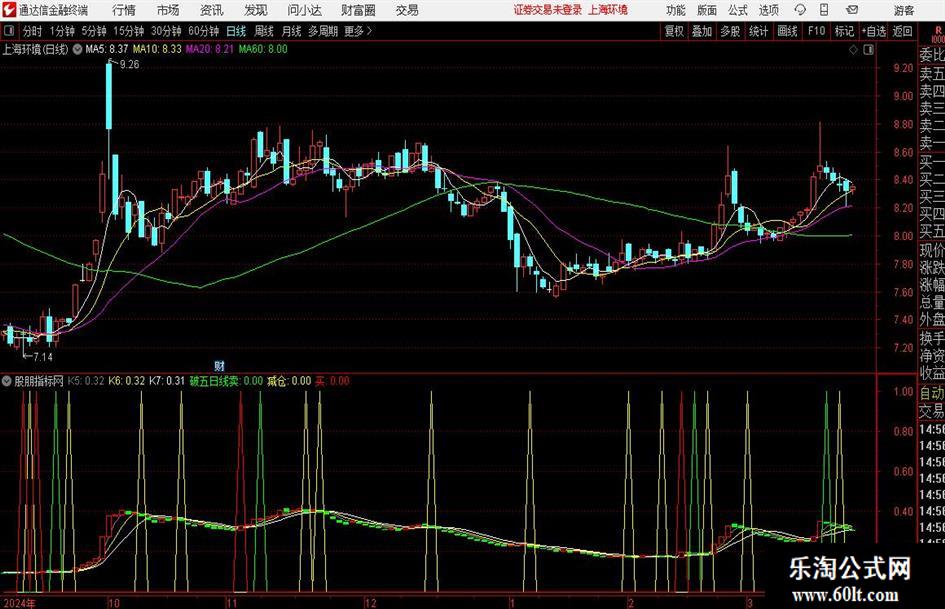Switch to the 15分钟 period tab
This screenshot has width=945, height=609.
[x=129, y=31]
